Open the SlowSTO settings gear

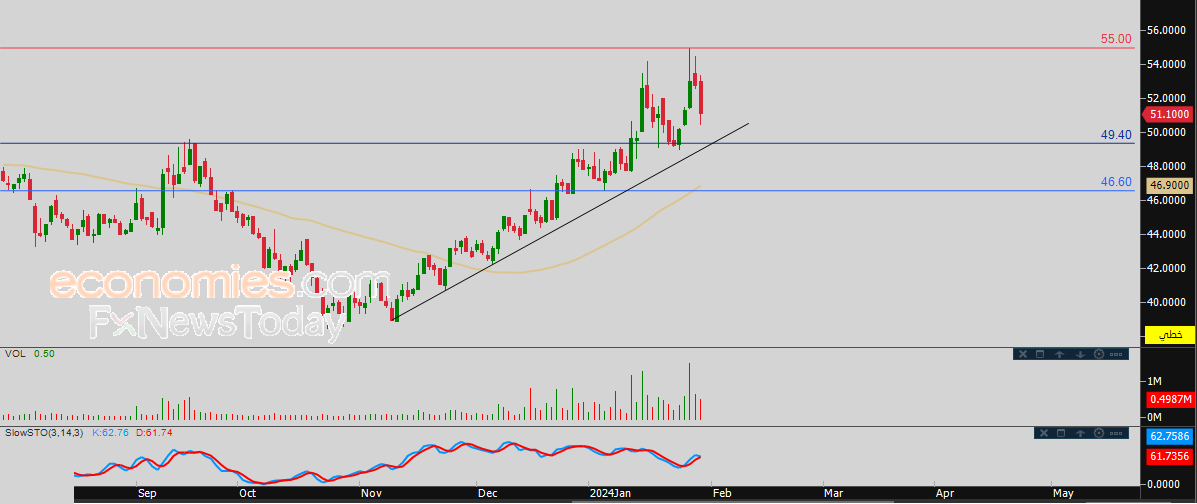tap(1099, 433)
